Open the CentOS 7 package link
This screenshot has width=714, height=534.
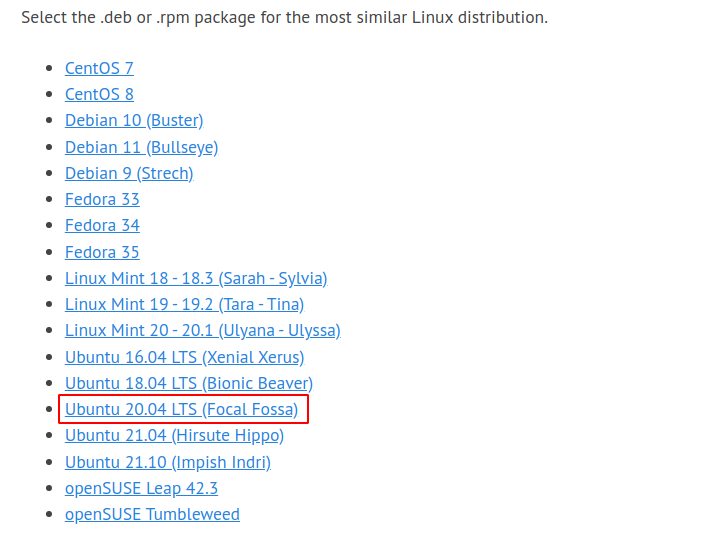[99, 68]
